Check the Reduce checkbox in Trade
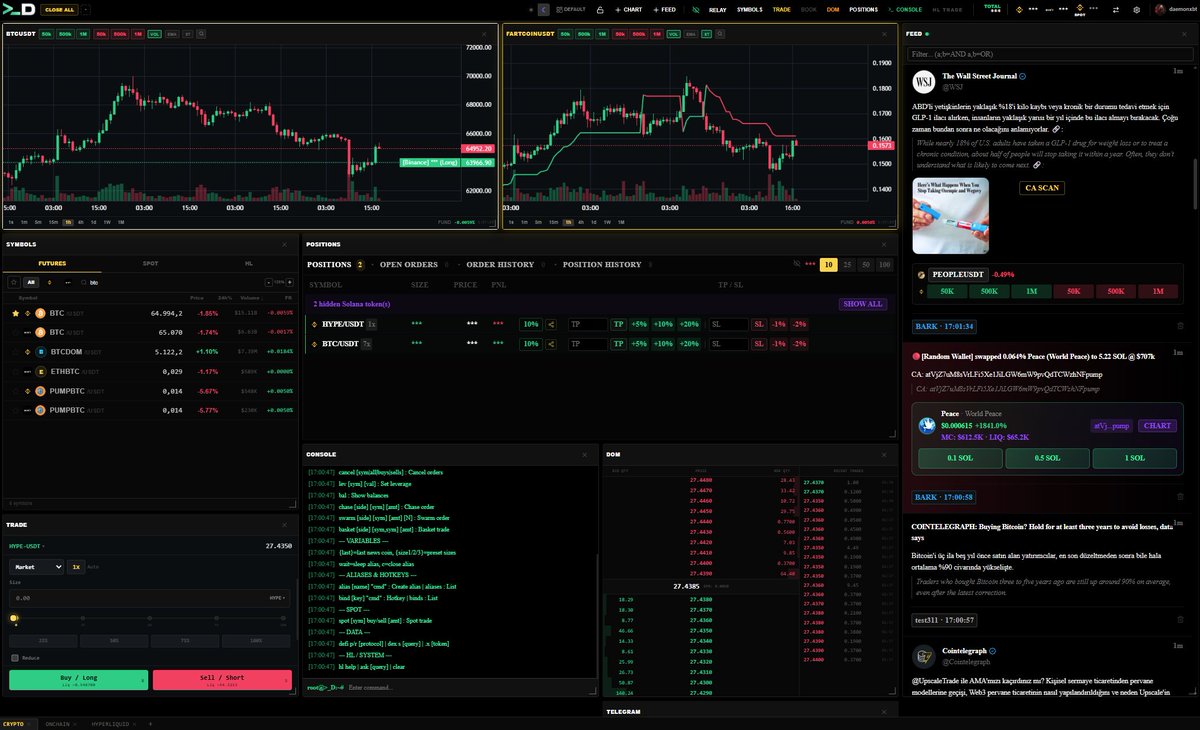 14,657
